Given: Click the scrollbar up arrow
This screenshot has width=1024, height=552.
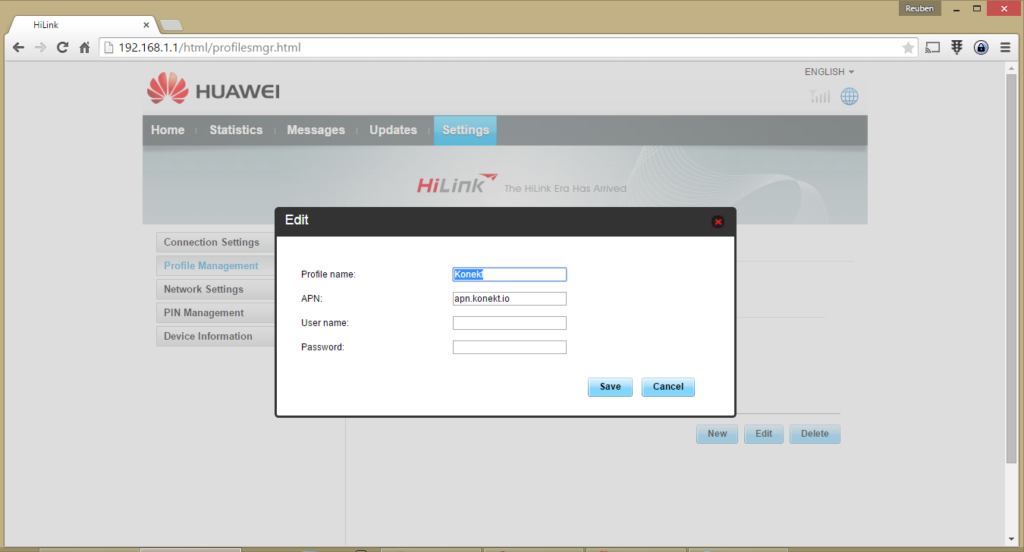Looking at the screenshot, I should pos(1012,68).
